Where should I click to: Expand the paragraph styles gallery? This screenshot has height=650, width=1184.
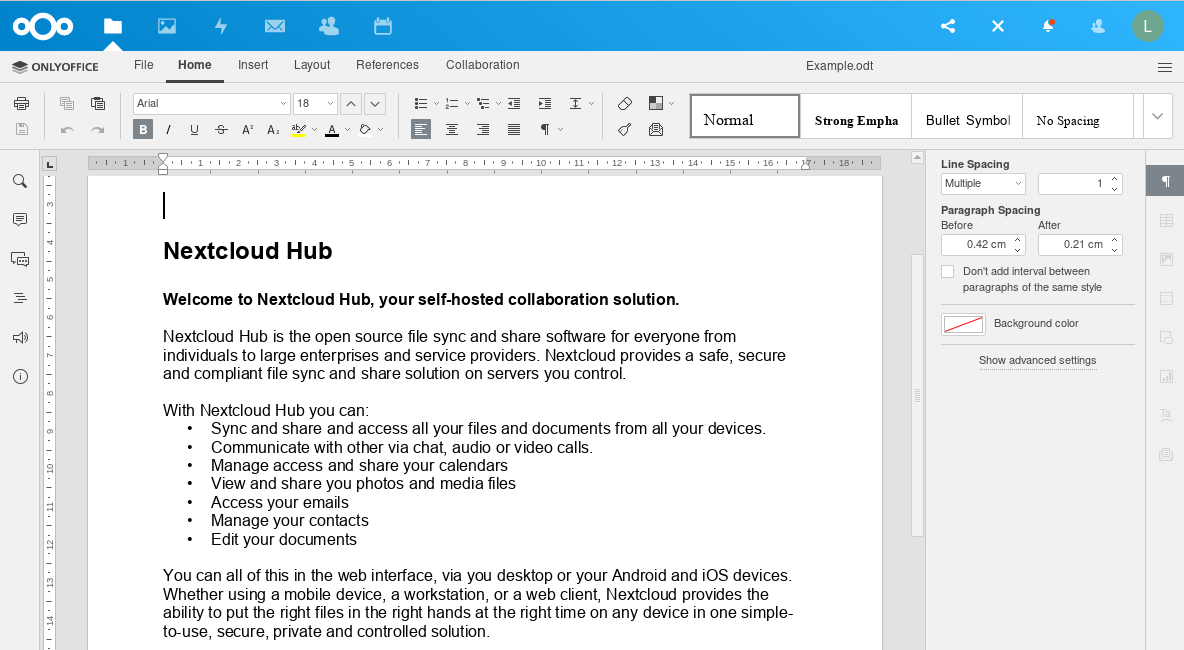1157,116
